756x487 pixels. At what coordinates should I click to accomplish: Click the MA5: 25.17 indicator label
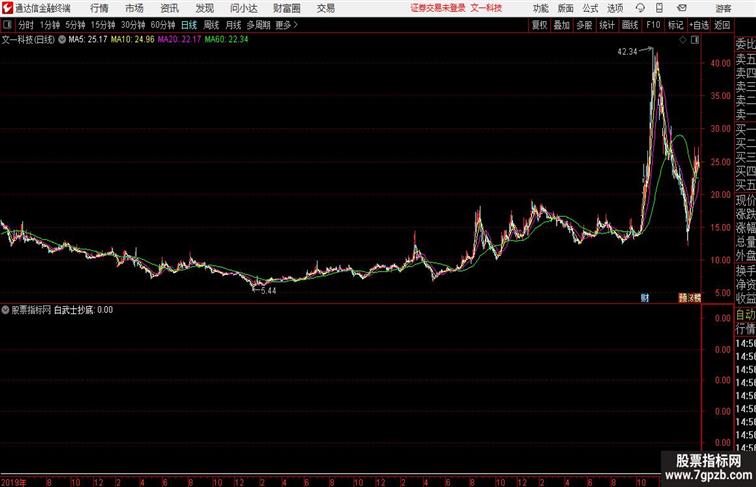[x=88, y=40]
